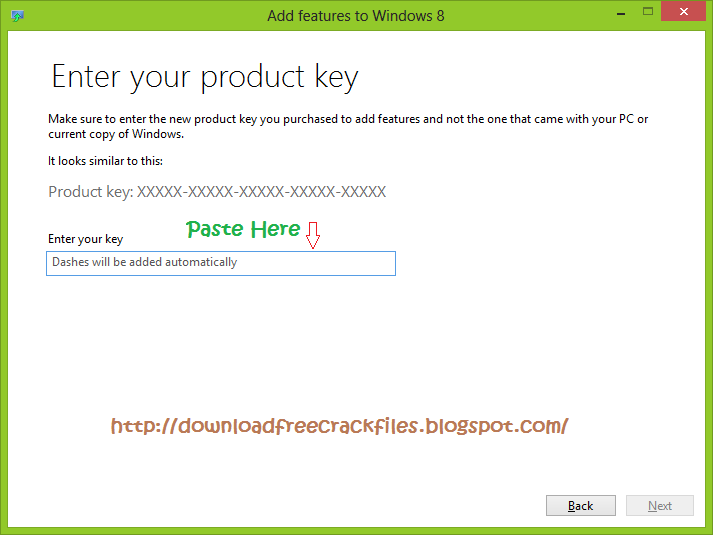The image size is (713, 535).
Task: Click the Make sure to enter instruction line
Action: coord(348,119)
